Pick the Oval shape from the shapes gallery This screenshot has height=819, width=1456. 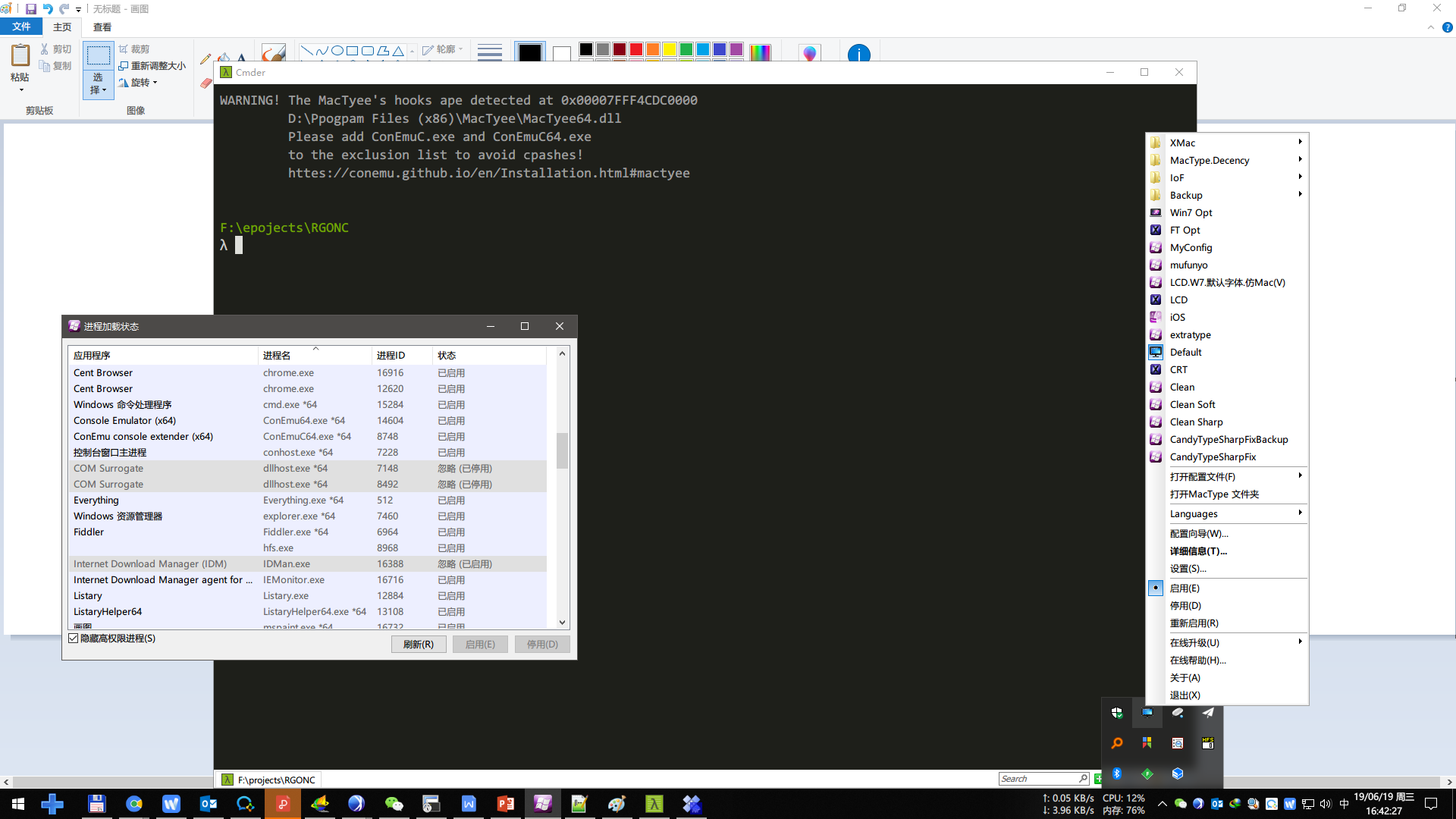click(x=337, y=50)
